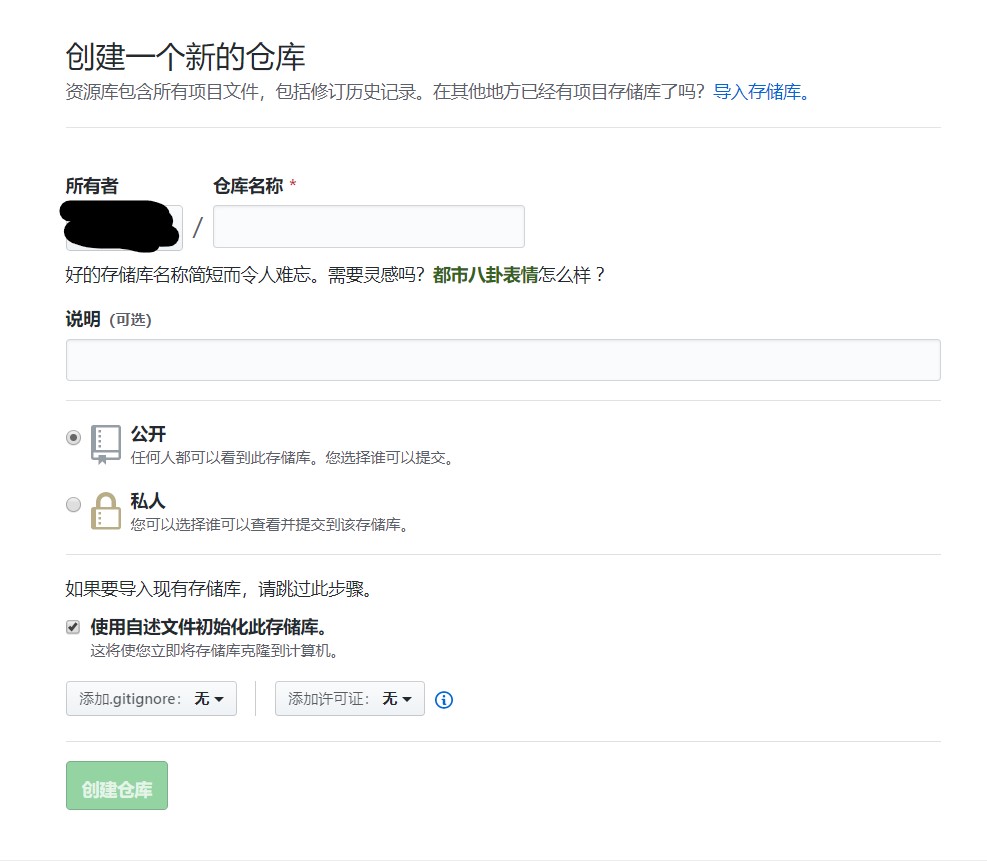The width and height of the screenshot is (987, 867).
Task: Click the 创建仓库 button
Action: pos(116,786)
